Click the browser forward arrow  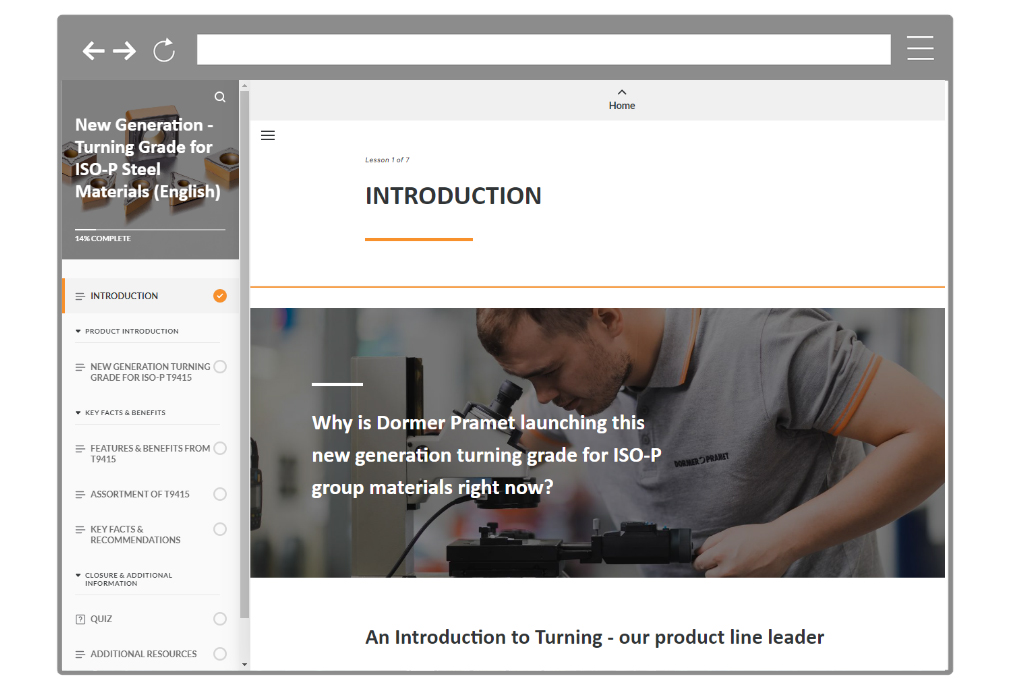(124, 50)
